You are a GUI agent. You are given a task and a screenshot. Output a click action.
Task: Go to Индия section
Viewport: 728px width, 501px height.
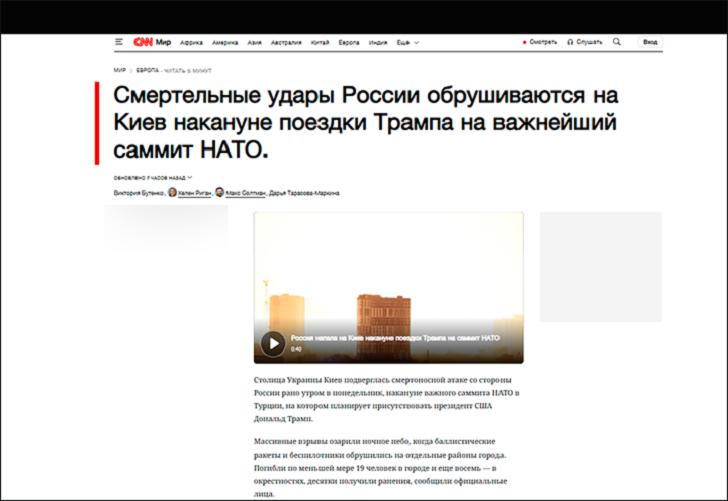click(x=378, y=42)
